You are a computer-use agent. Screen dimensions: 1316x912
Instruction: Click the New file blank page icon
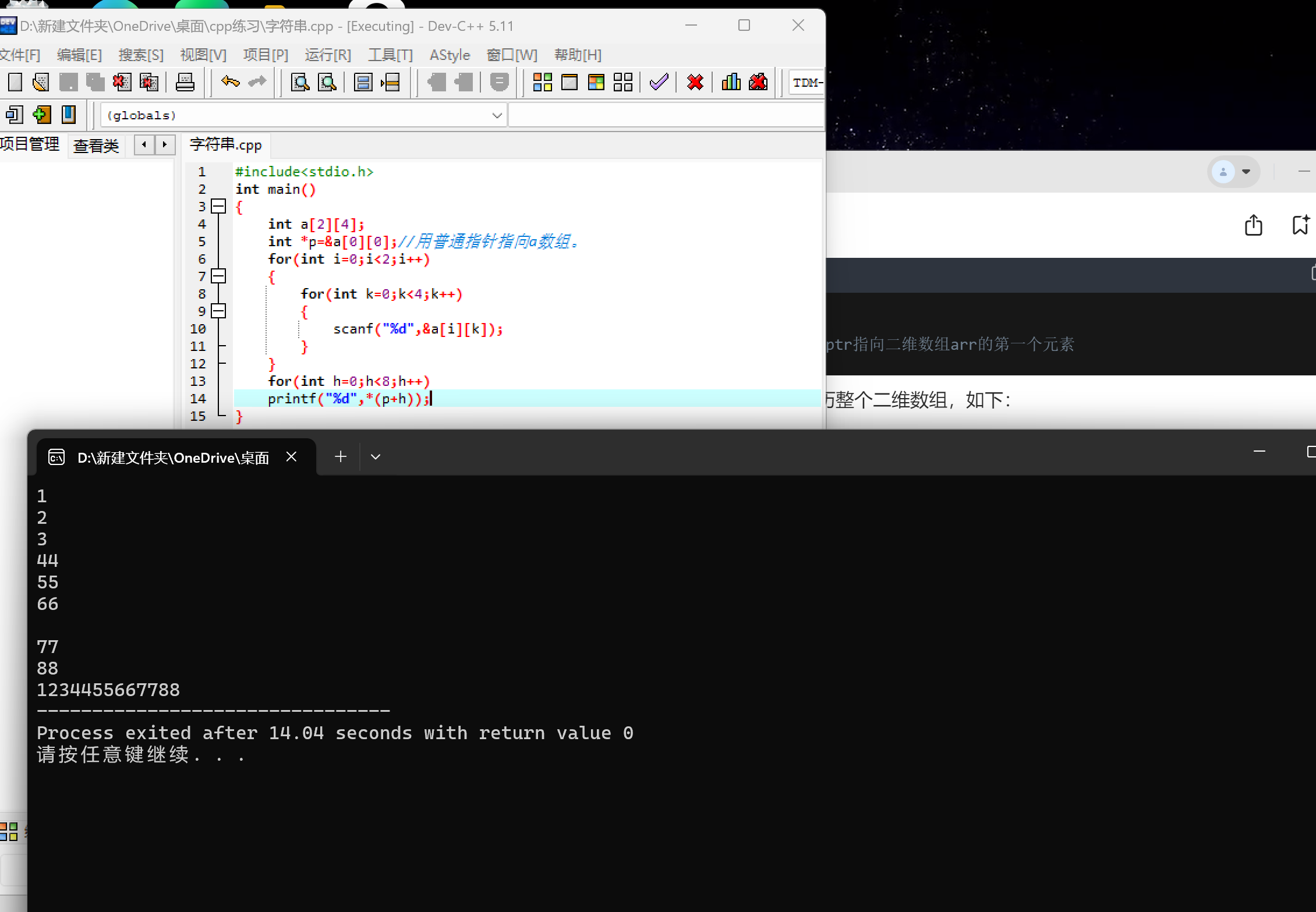click(15, 82)
